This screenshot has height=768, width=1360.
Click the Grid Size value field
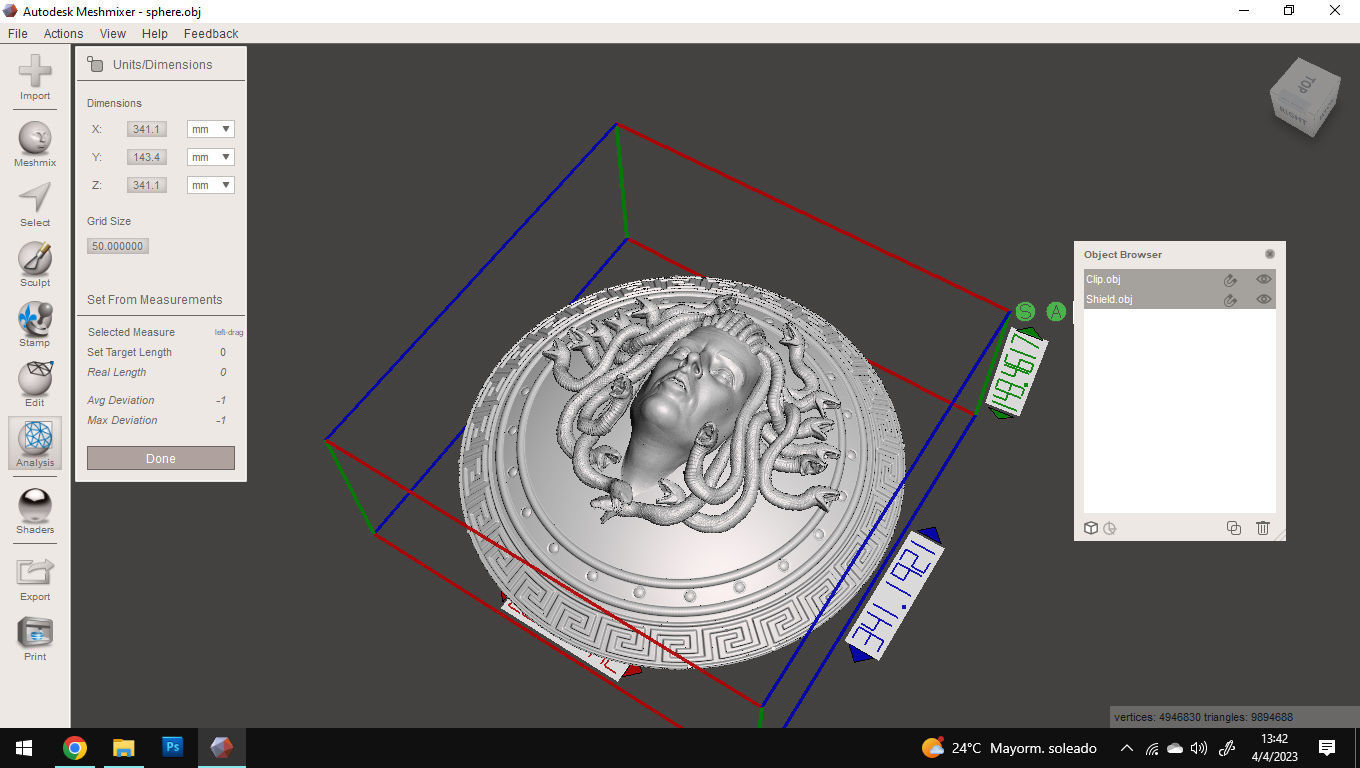click(118, 246)
